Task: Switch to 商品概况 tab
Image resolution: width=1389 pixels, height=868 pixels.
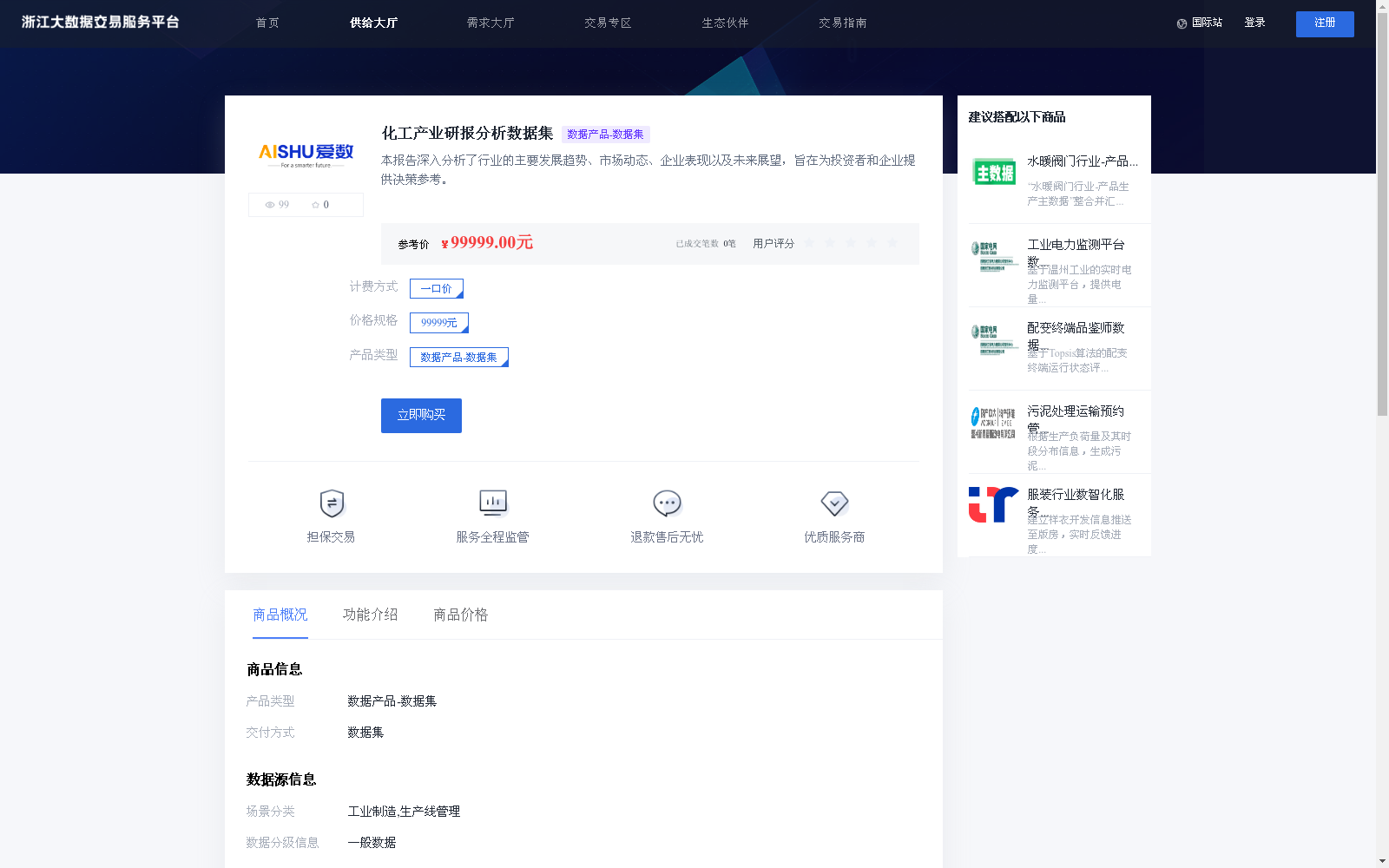Action: point(280,615)
